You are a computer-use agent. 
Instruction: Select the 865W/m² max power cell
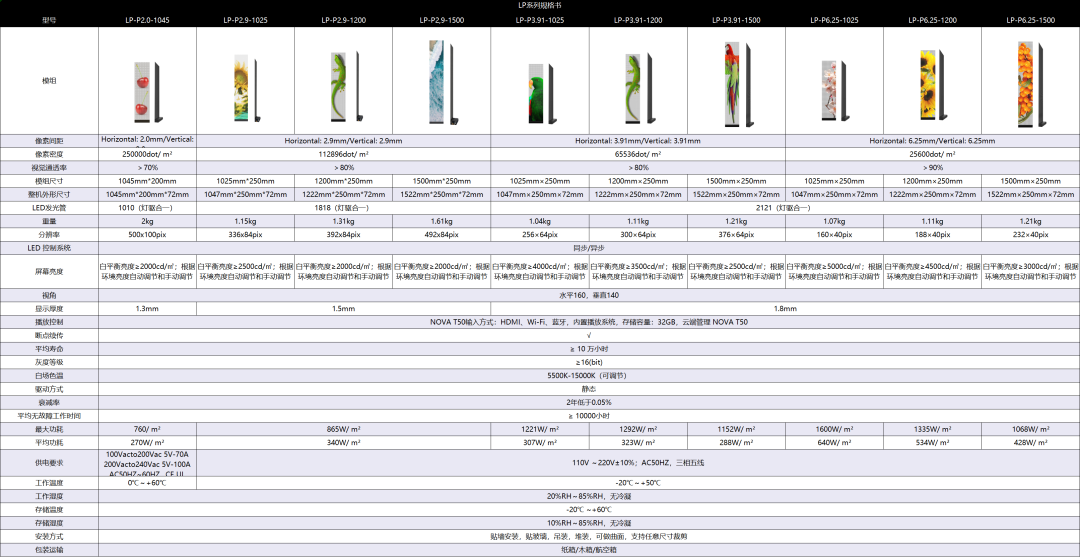tap(343, 428)
